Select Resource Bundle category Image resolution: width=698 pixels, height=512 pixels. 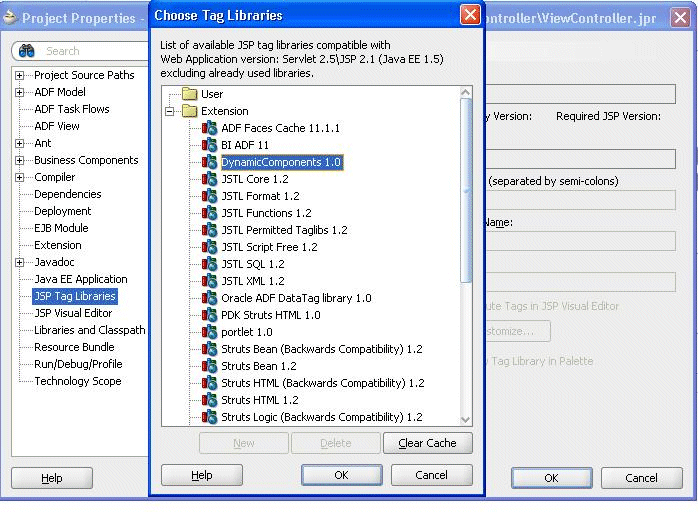pyautogui.click(x=74, y=347)
